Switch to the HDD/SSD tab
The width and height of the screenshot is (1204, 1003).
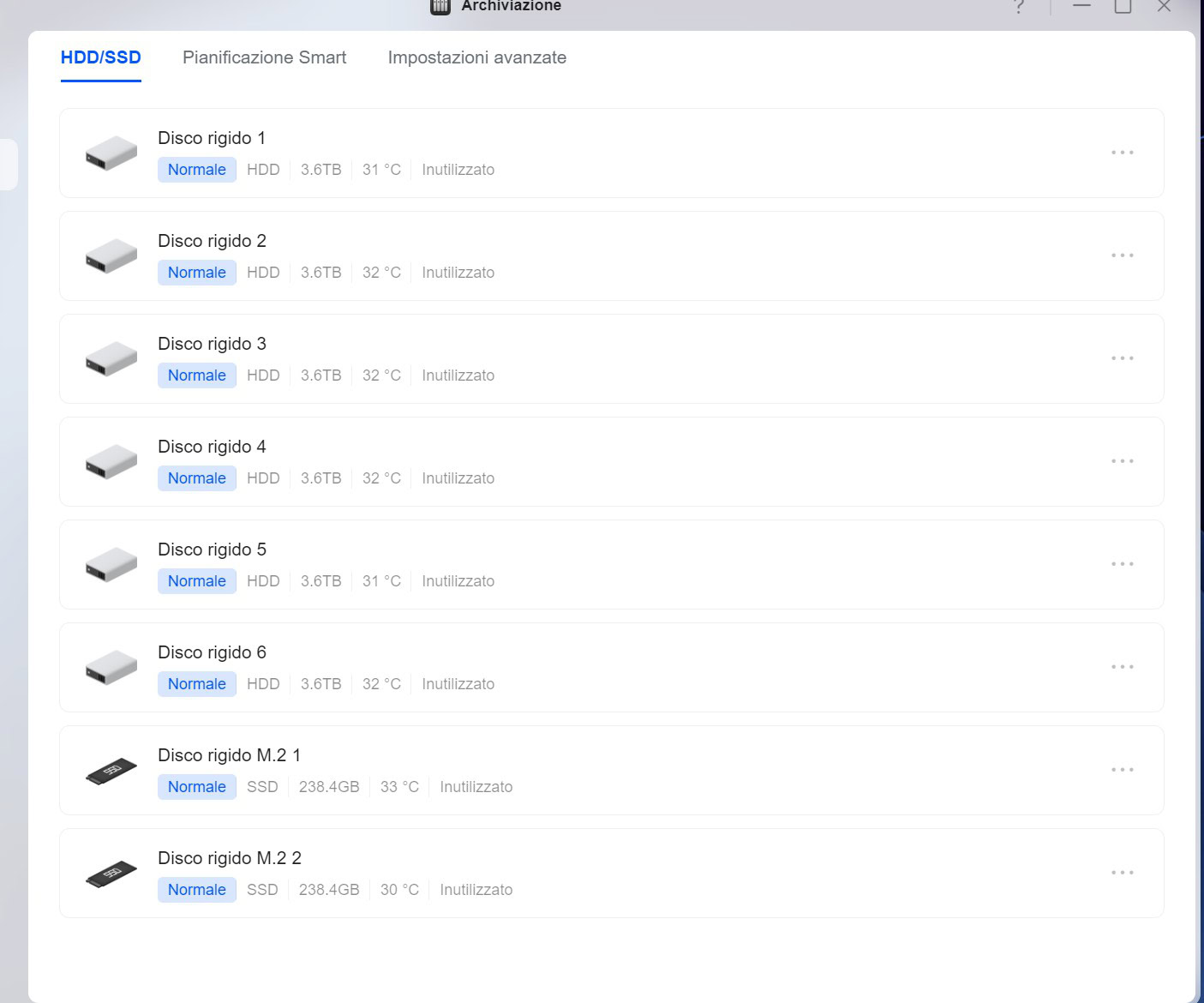coord(101,57)
